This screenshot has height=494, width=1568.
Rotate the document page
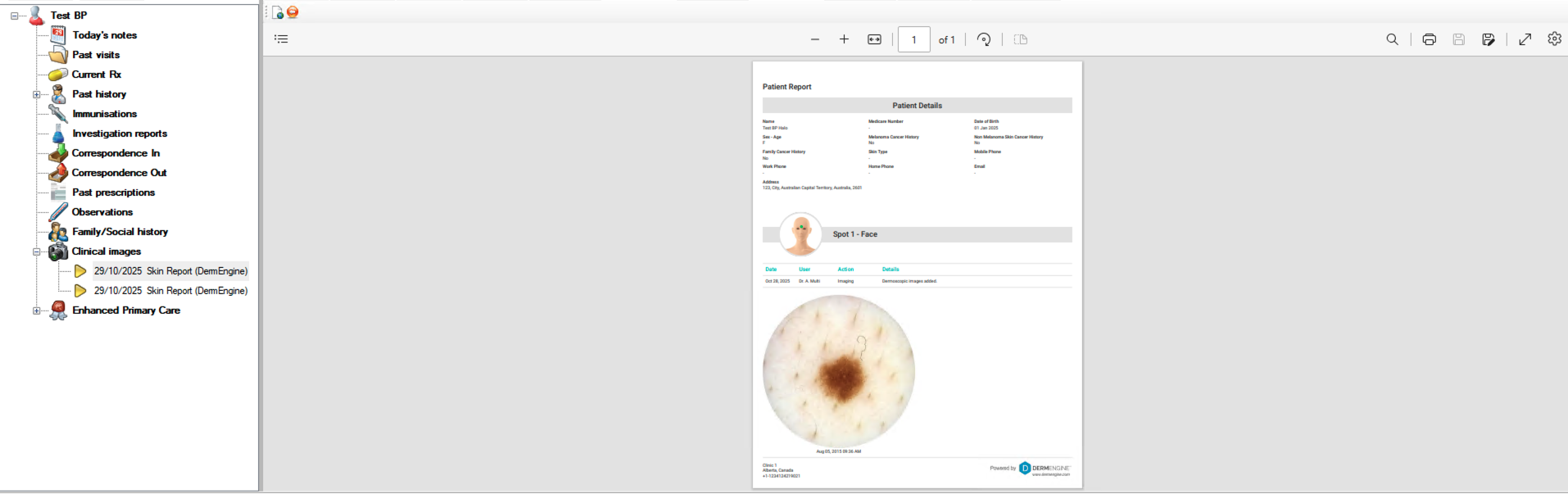click(984, 39)
